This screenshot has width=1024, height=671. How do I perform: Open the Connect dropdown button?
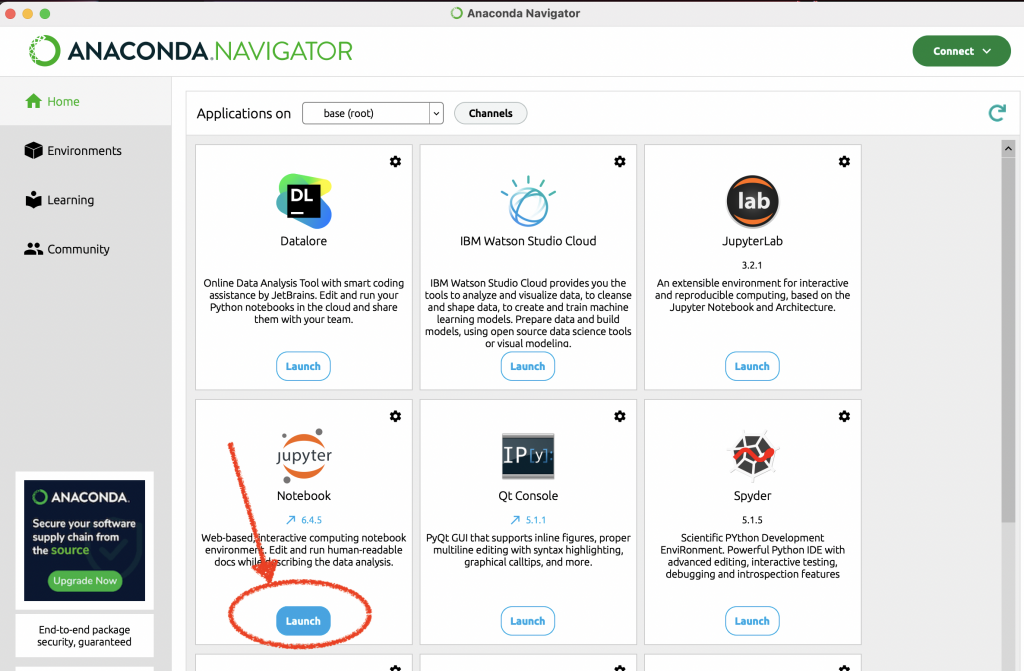(x=961, y=51)
